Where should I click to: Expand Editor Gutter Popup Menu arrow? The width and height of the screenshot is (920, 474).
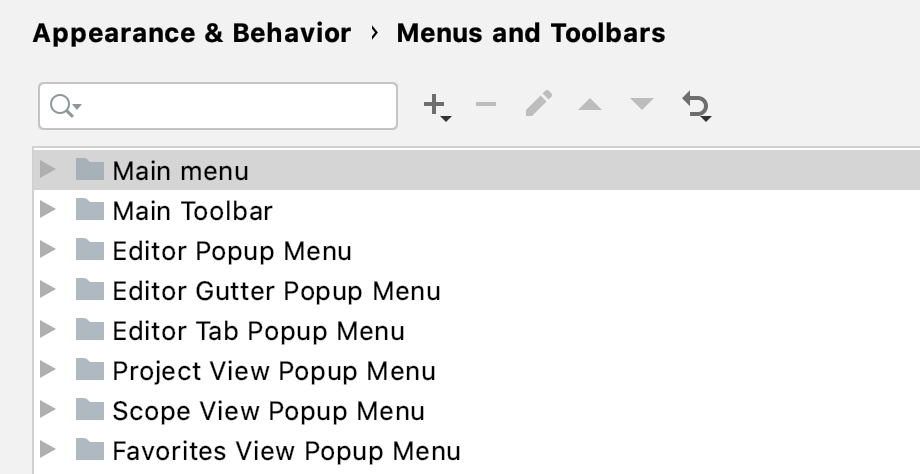48,289
